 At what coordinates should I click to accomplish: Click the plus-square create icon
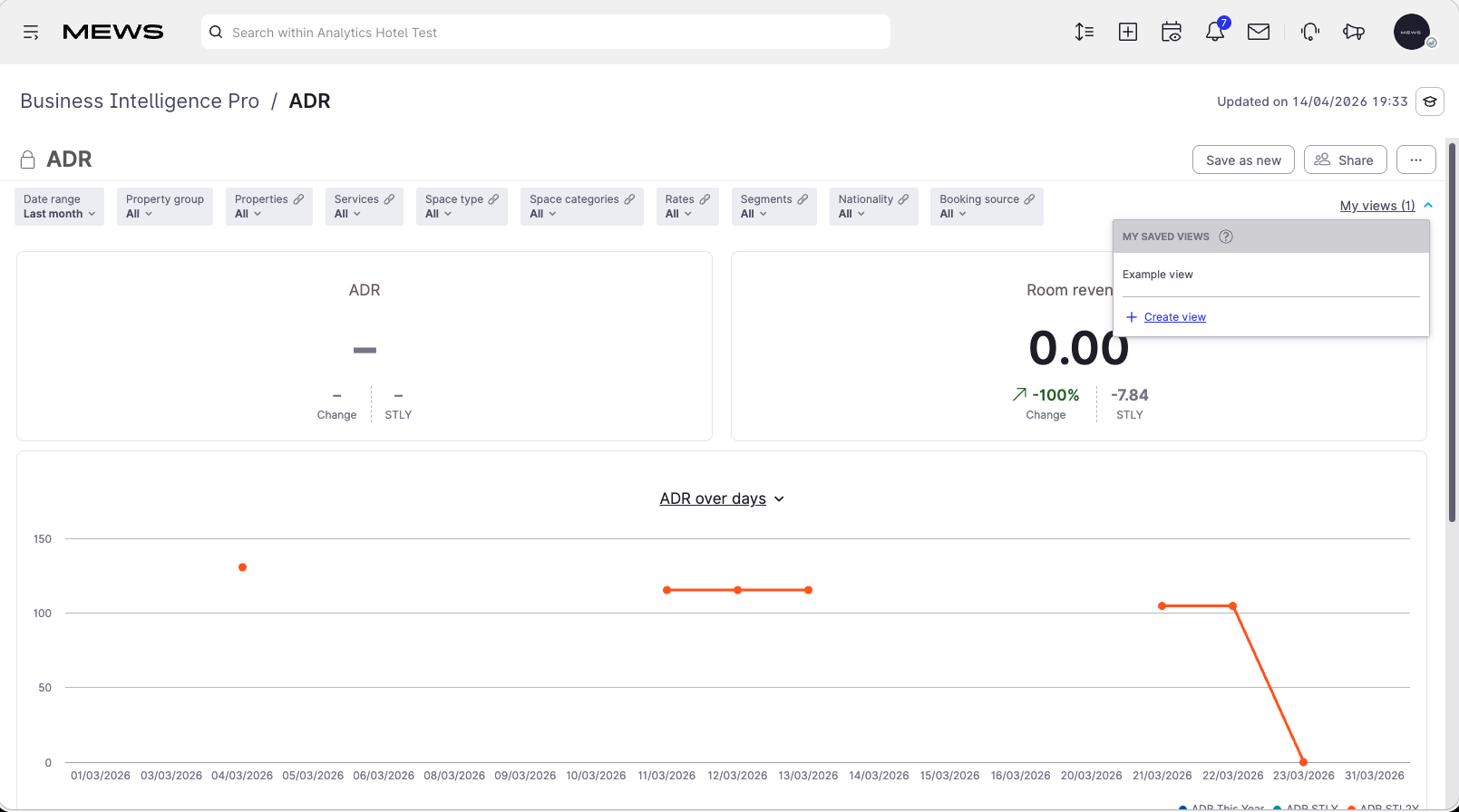point(1128,33)
